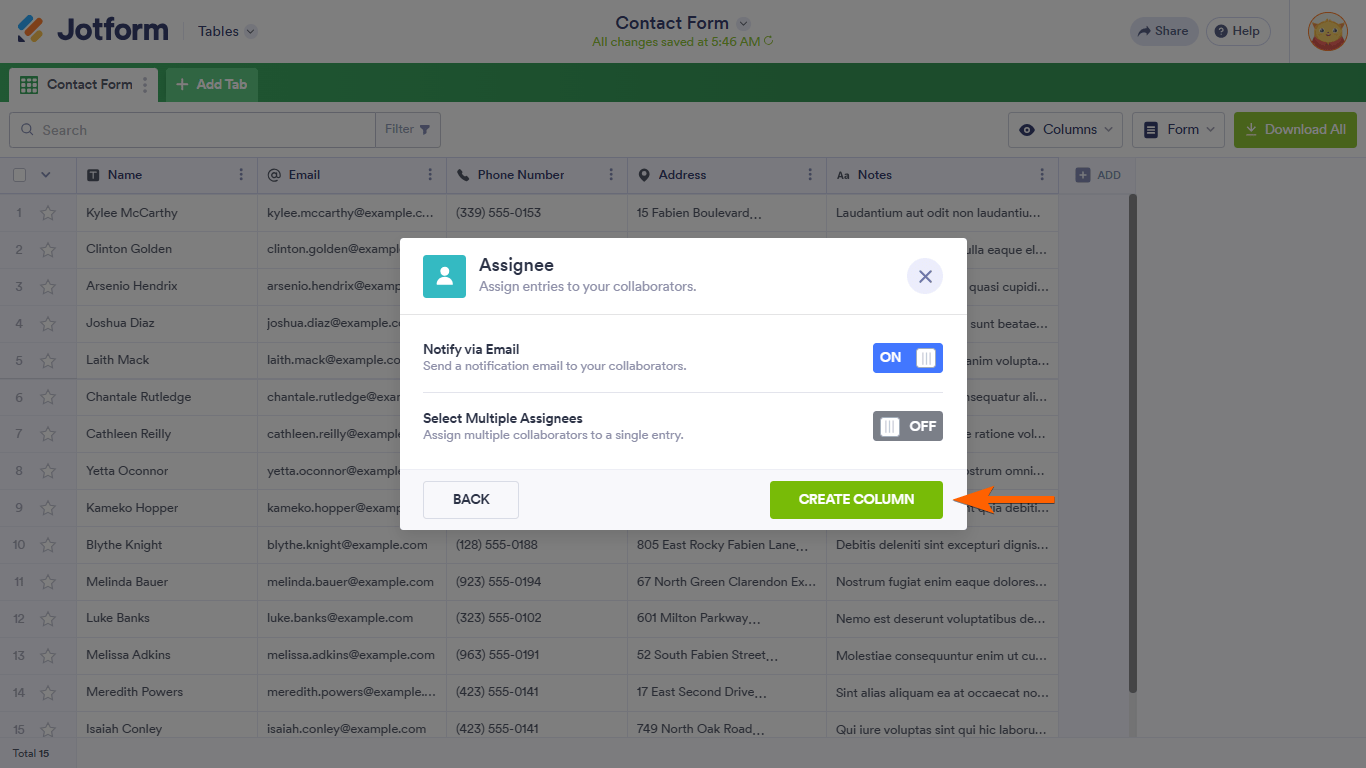This screenshot has width=1366, height=768.
Task: Enable Select Multiple Assignees toggle
Action: [x=908, y=426]
